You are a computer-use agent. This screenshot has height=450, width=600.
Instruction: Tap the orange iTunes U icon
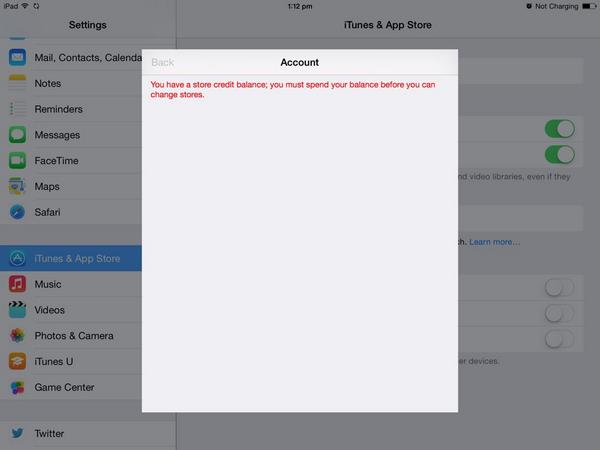17,361
